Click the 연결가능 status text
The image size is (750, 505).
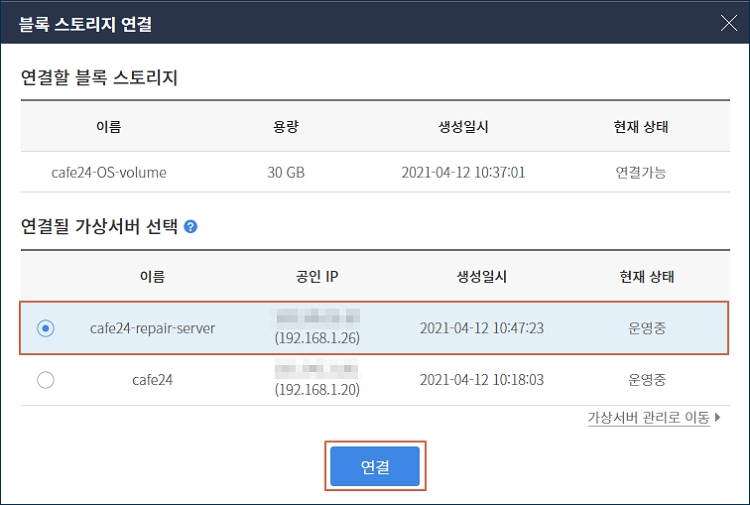click(640, 172)
